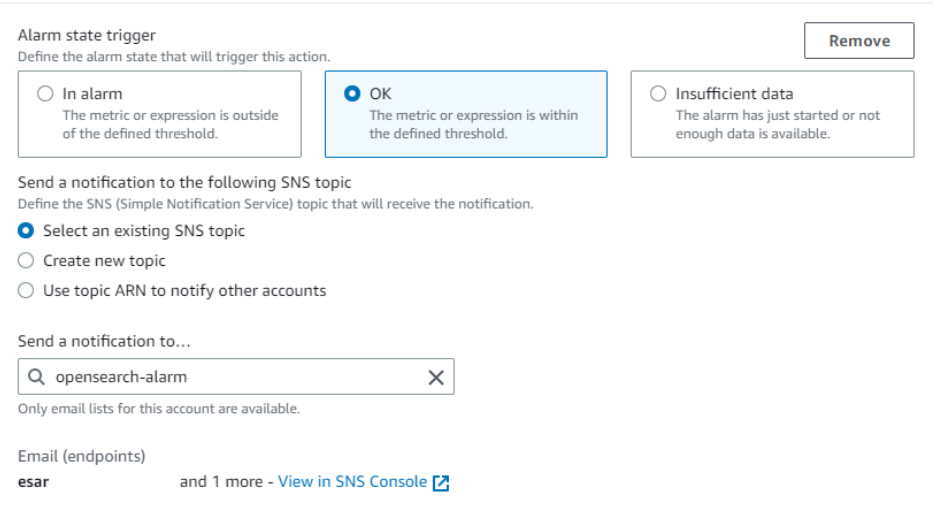Click the esar email endpoint text
940x506 pixels.
click(34, 482)
